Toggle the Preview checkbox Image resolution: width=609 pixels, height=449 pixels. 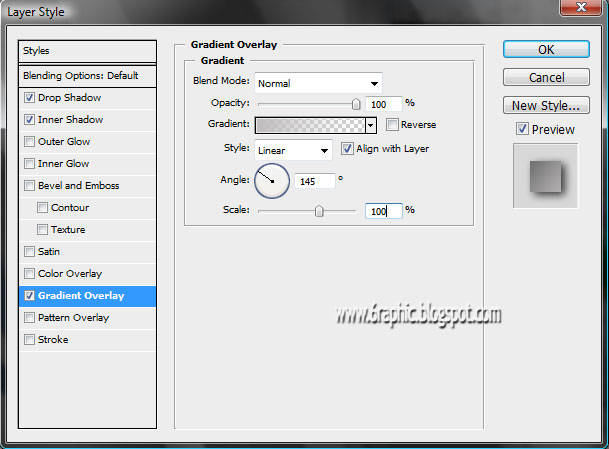coord(522,129)
